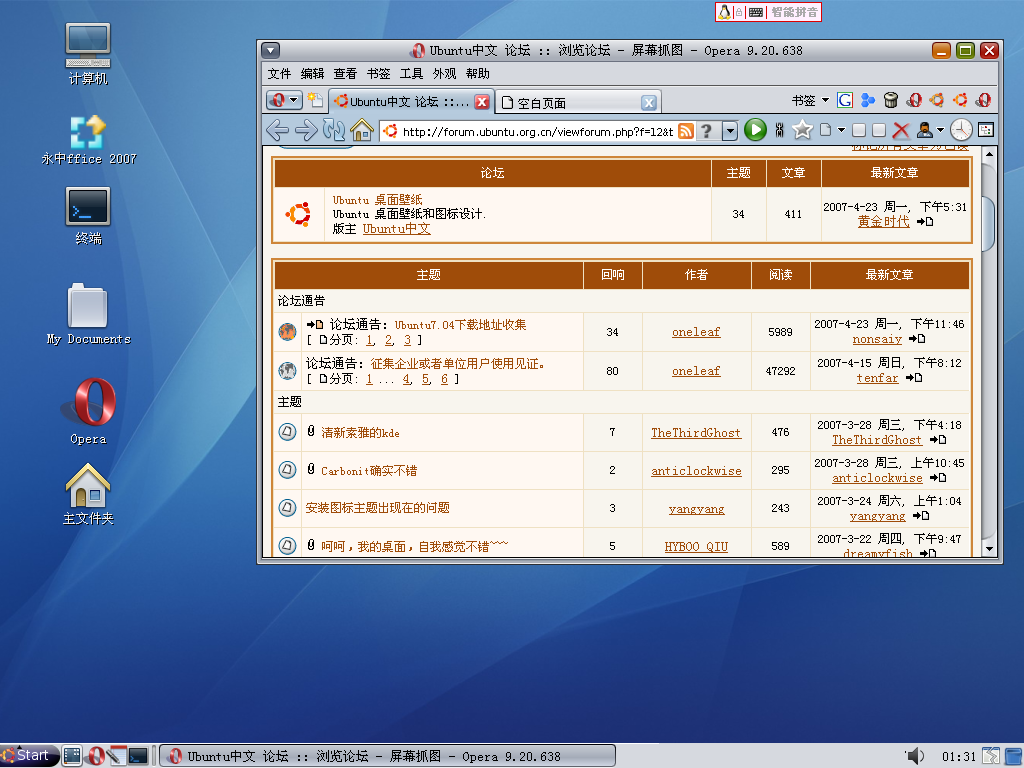Open the 书签 menu in menu bar
This screenshot has width=1024, height=768.
pyautogui.click(x=378, y=74)
